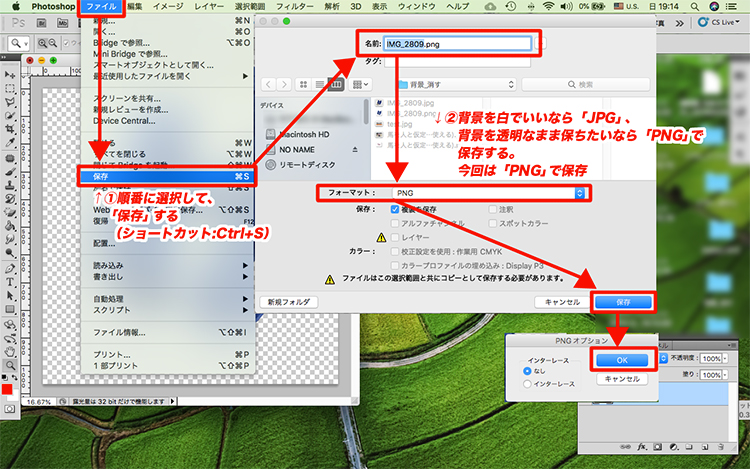Screen dimensions: 750x469
Task: Select the Crop tool
Action: click(x=10, y=129)
